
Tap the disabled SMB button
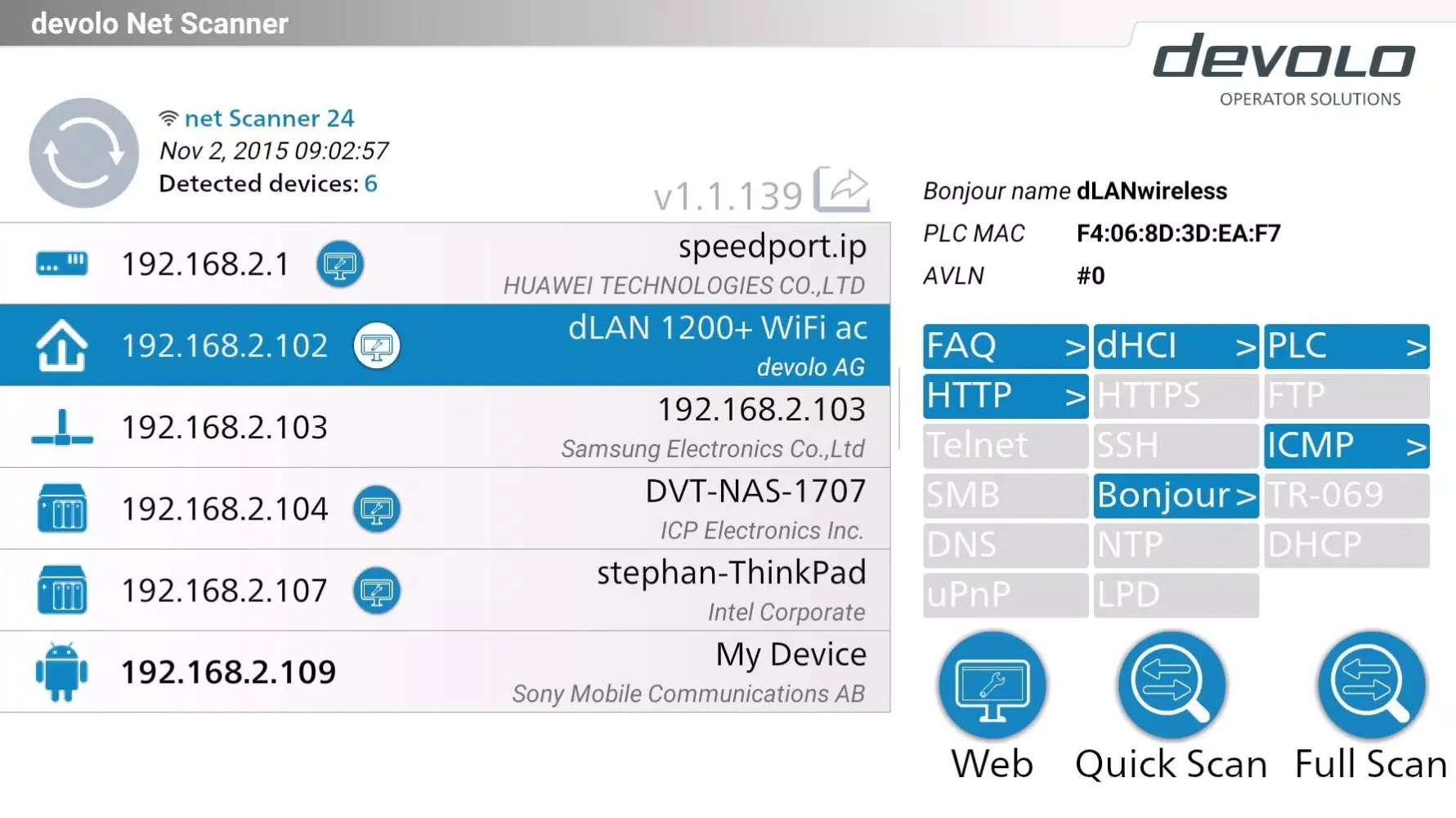(x=1006, y=496)
